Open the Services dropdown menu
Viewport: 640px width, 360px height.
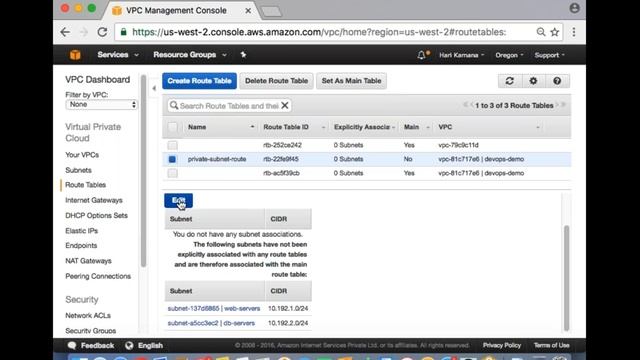(118, 55)
